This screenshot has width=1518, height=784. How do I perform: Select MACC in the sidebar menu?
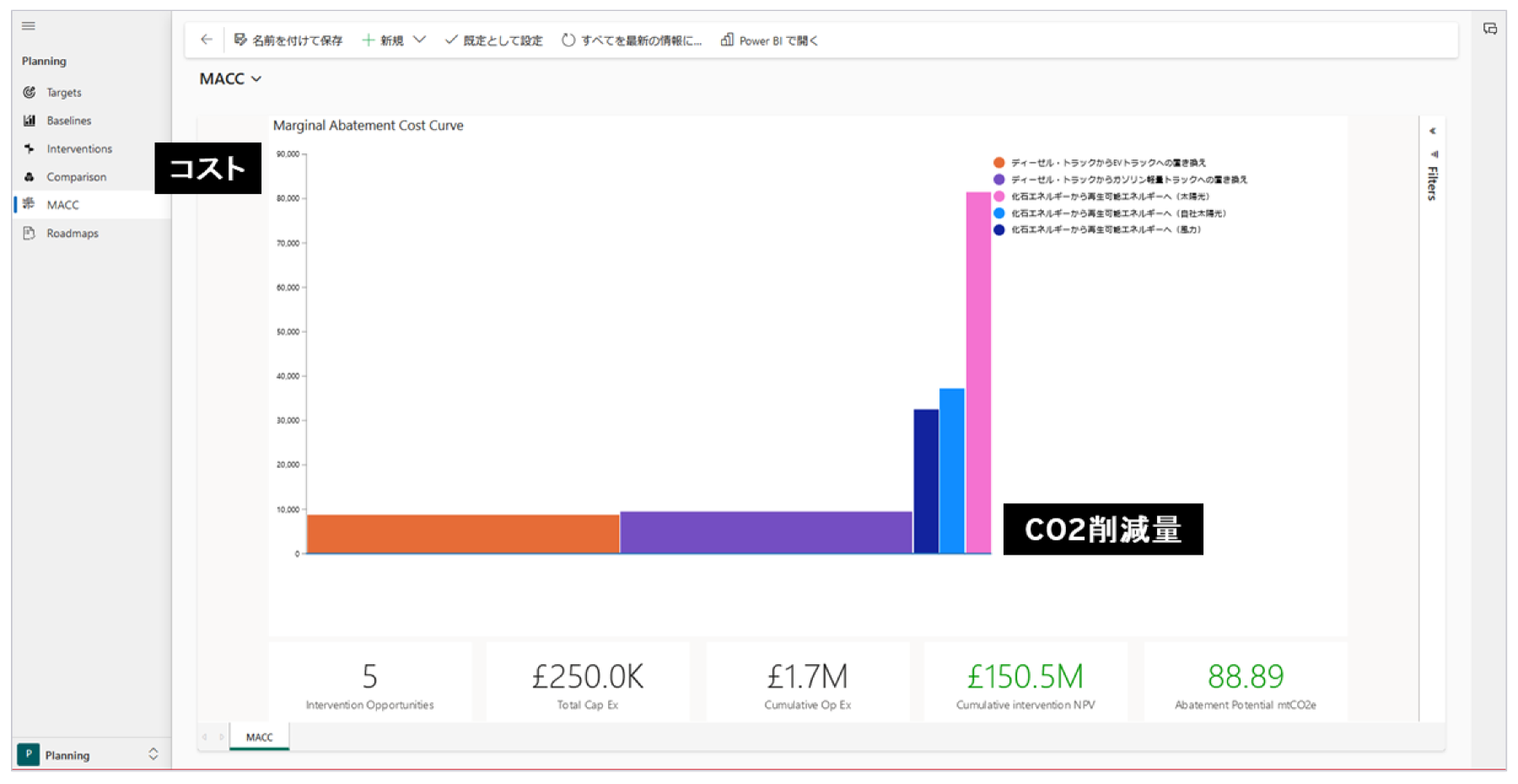click(62, 205)
